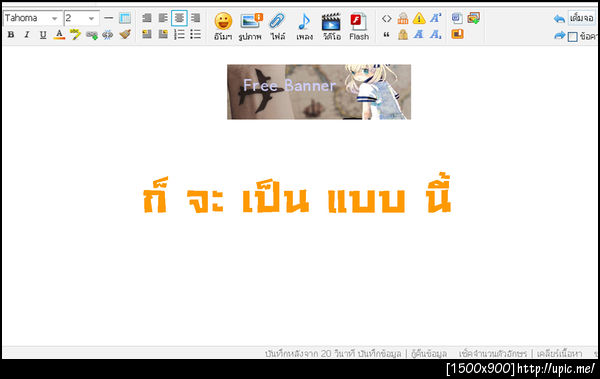
Task: Insert a numbered list
Action: 179,34
